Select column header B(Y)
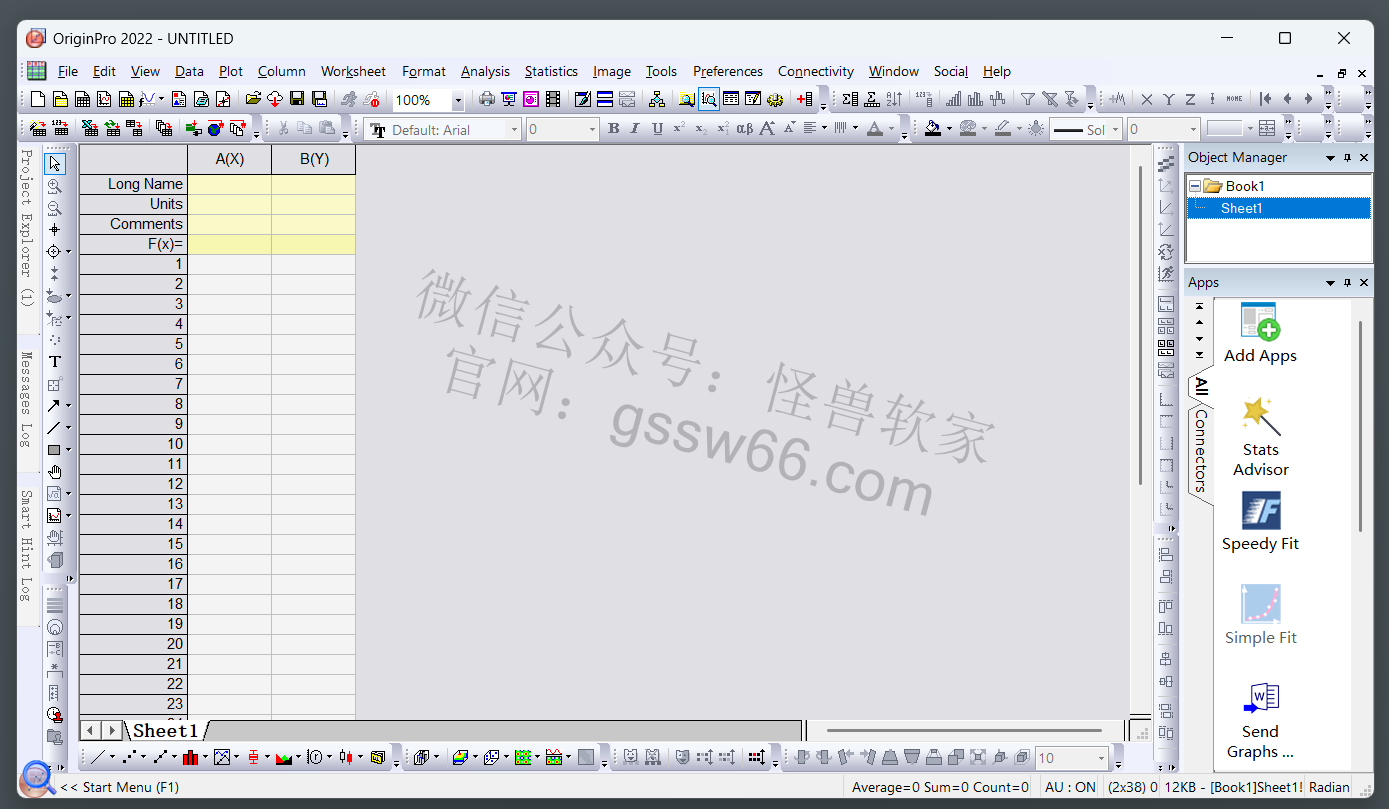The width and height of the screenshot is (1389, 809). (x=313, y=159)
